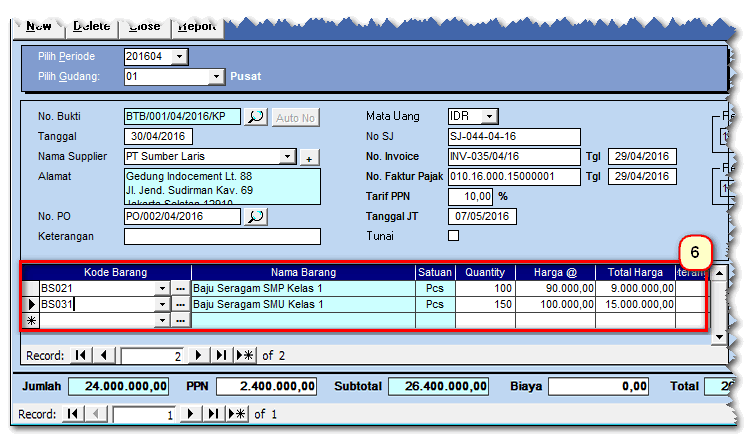Click the search icon next to No. PO
The height and width of the screenshot is (437, 754).
(256, 216)
